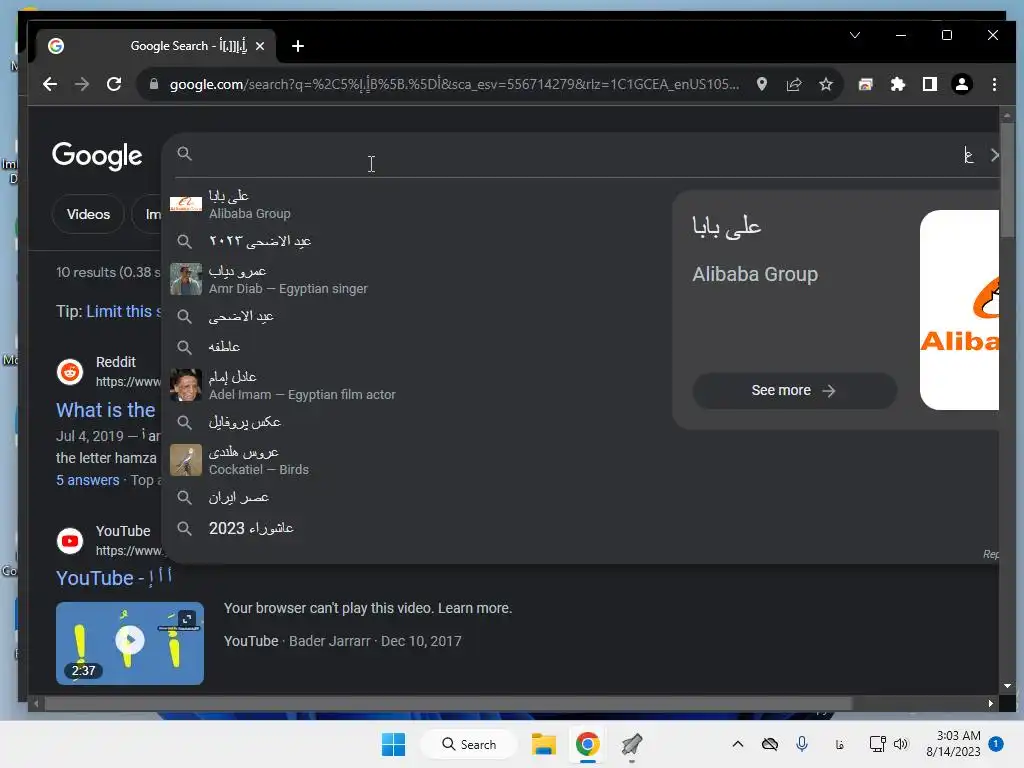
Task: View site info via the padlock icon
Action: pos(154,84)
